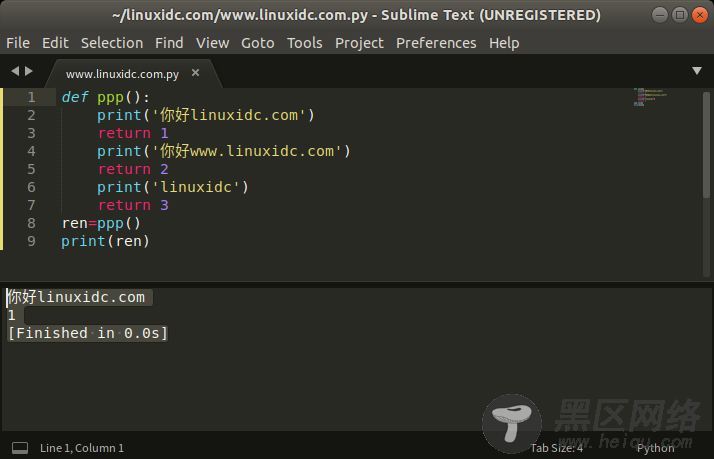This screenshot has height=459, width=714.
Task: Open the Help menu
Action: pyautogui.click(x=504, y=43)
